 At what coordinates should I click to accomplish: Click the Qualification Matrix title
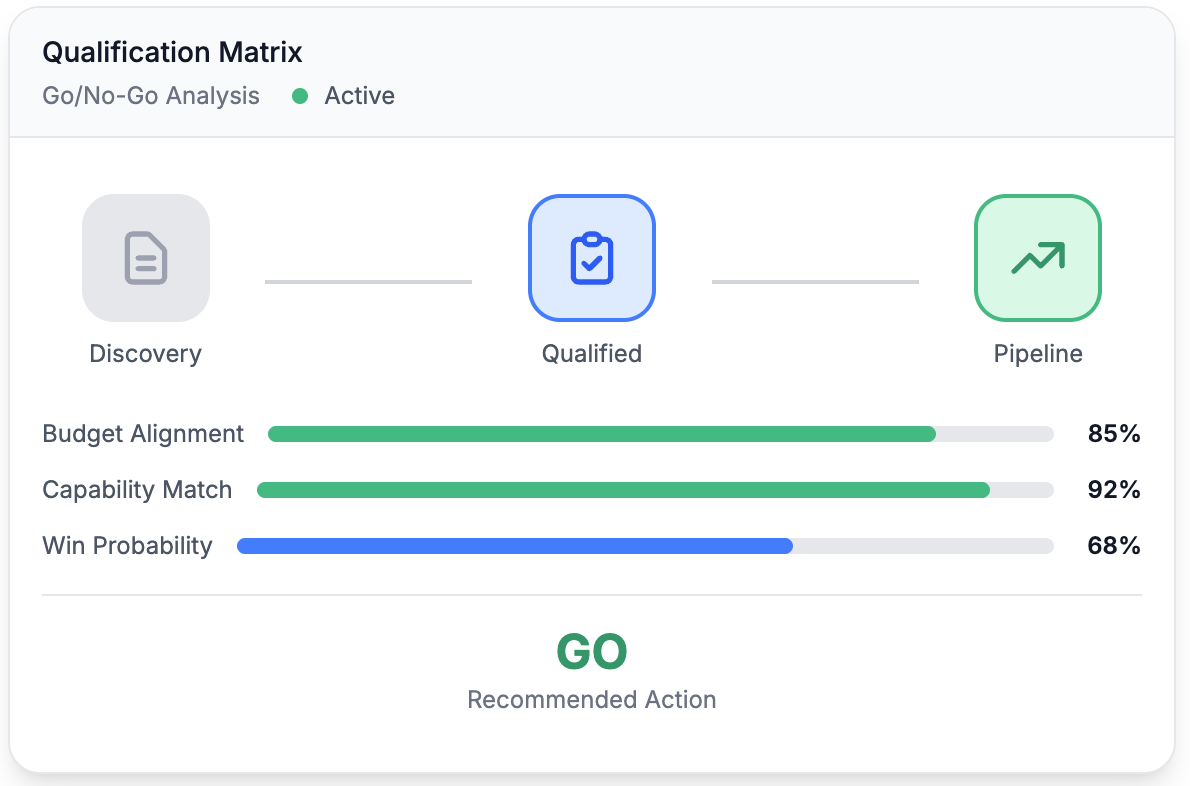tap(172, 52)
